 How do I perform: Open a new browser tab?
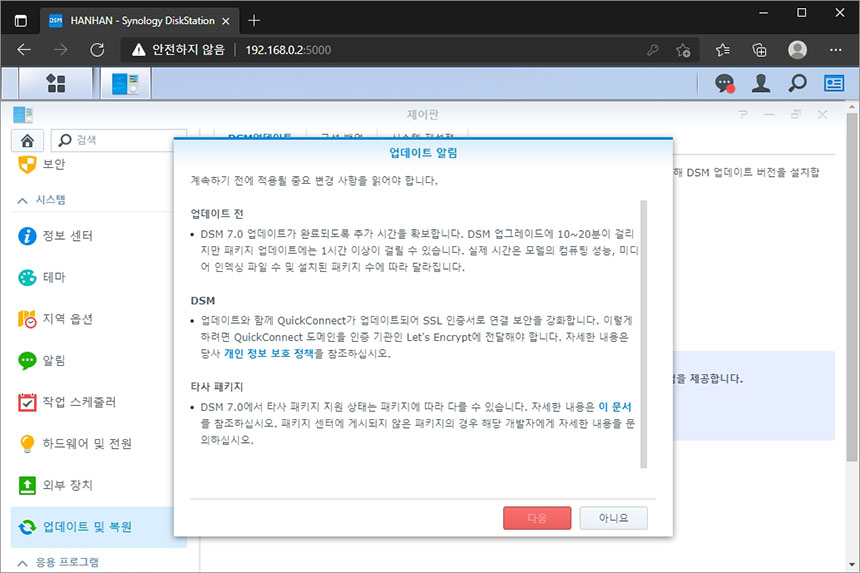(x=253, y=21)
